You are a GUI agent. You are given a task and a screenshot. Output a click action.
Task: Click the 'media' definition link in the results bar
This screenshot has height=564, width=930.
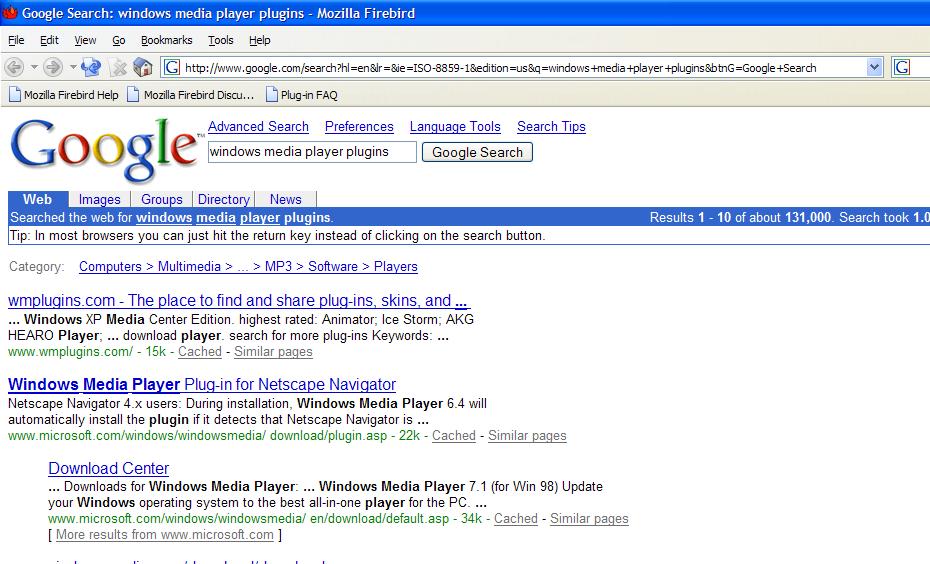pos(216,218)
